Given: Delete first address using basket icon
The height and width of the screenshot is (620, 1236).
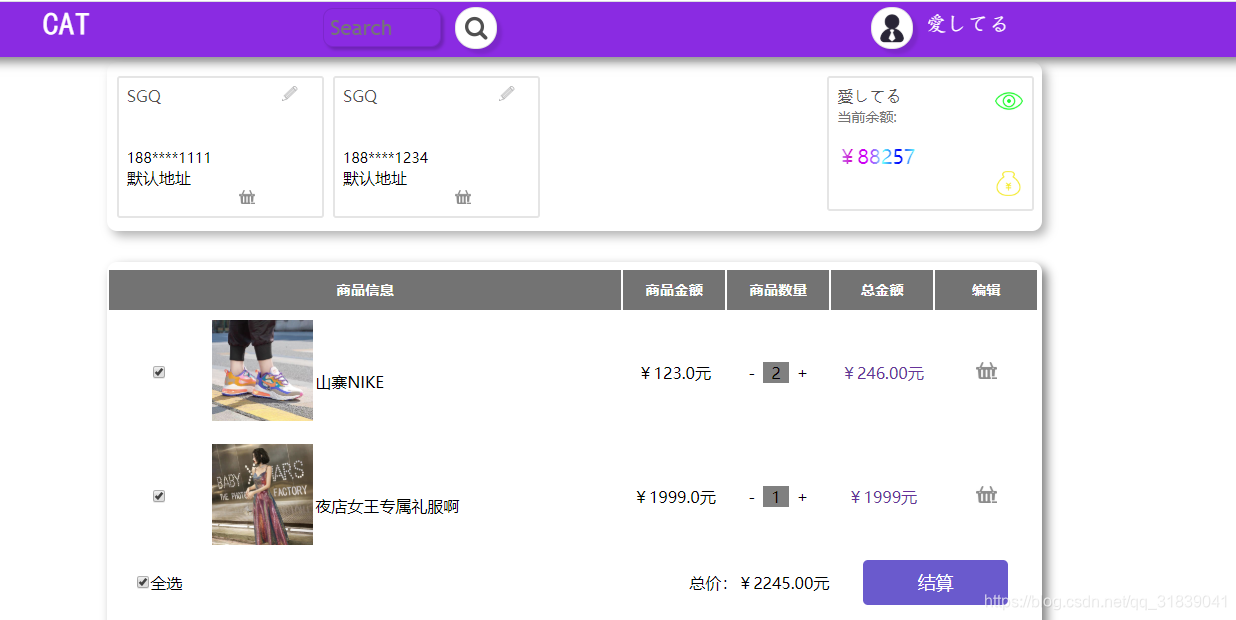Looking at the screenshot, I should [x=247, y=197].
